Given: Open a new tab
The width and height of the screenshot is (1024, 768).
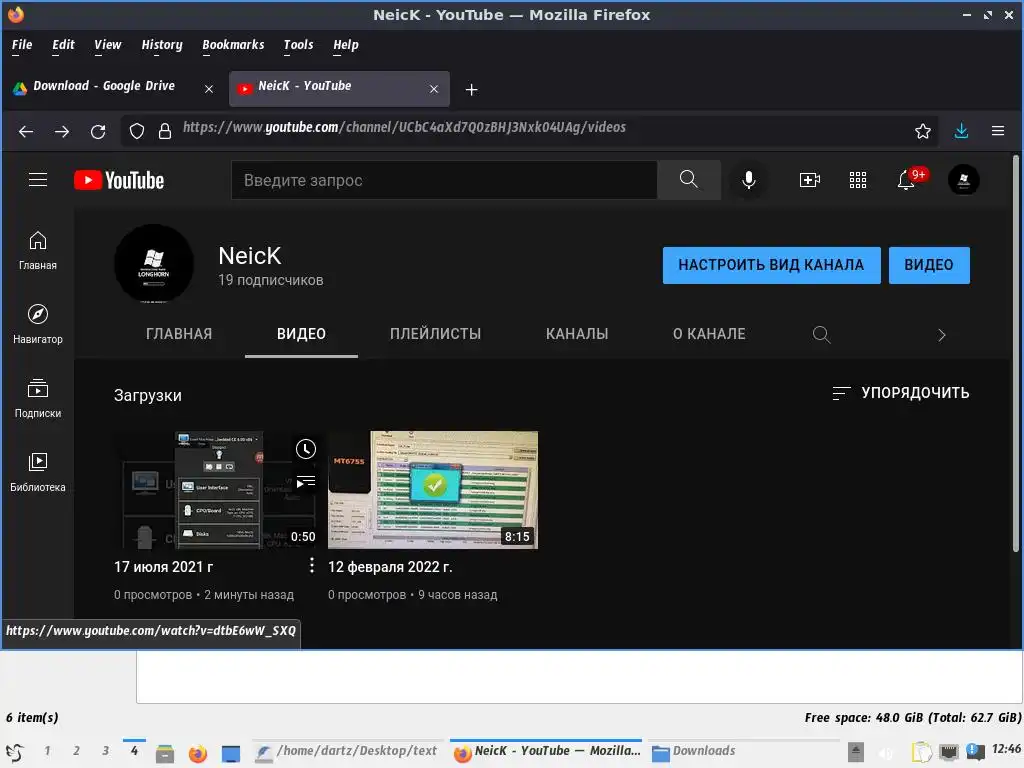Looking at the screenshot, I should (x=472, y=89).
